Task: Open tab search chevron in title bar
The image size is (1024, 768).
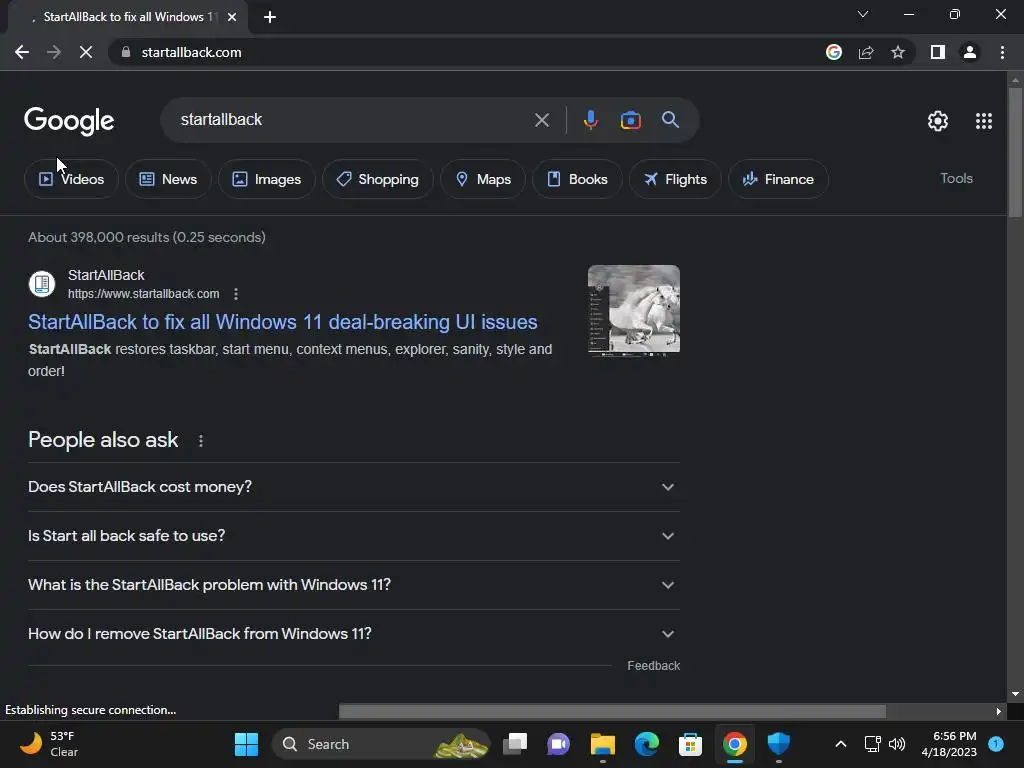Action: (863, 14)
